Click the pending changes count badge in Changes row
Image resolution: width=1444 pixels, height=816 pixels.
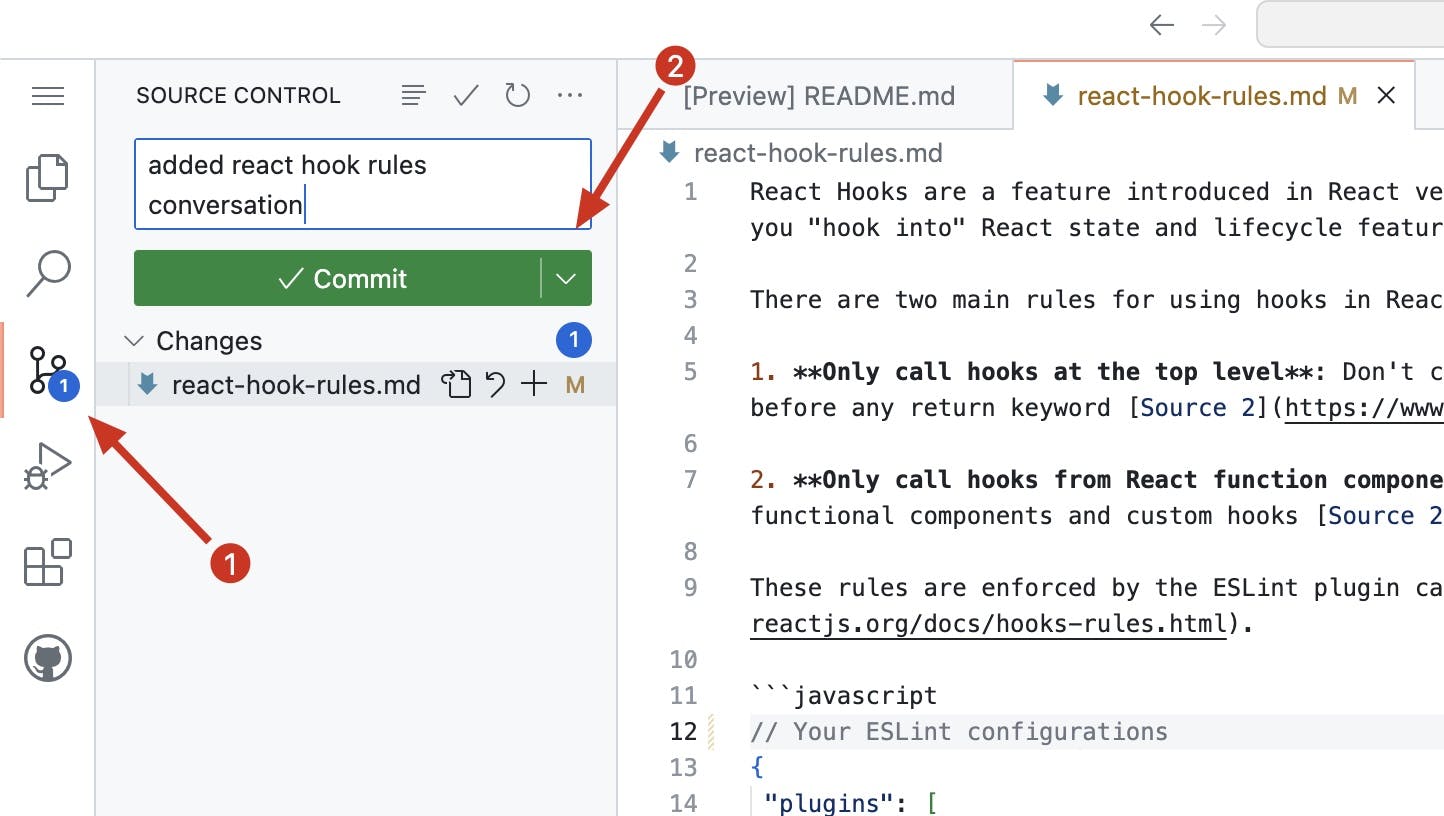574,341
